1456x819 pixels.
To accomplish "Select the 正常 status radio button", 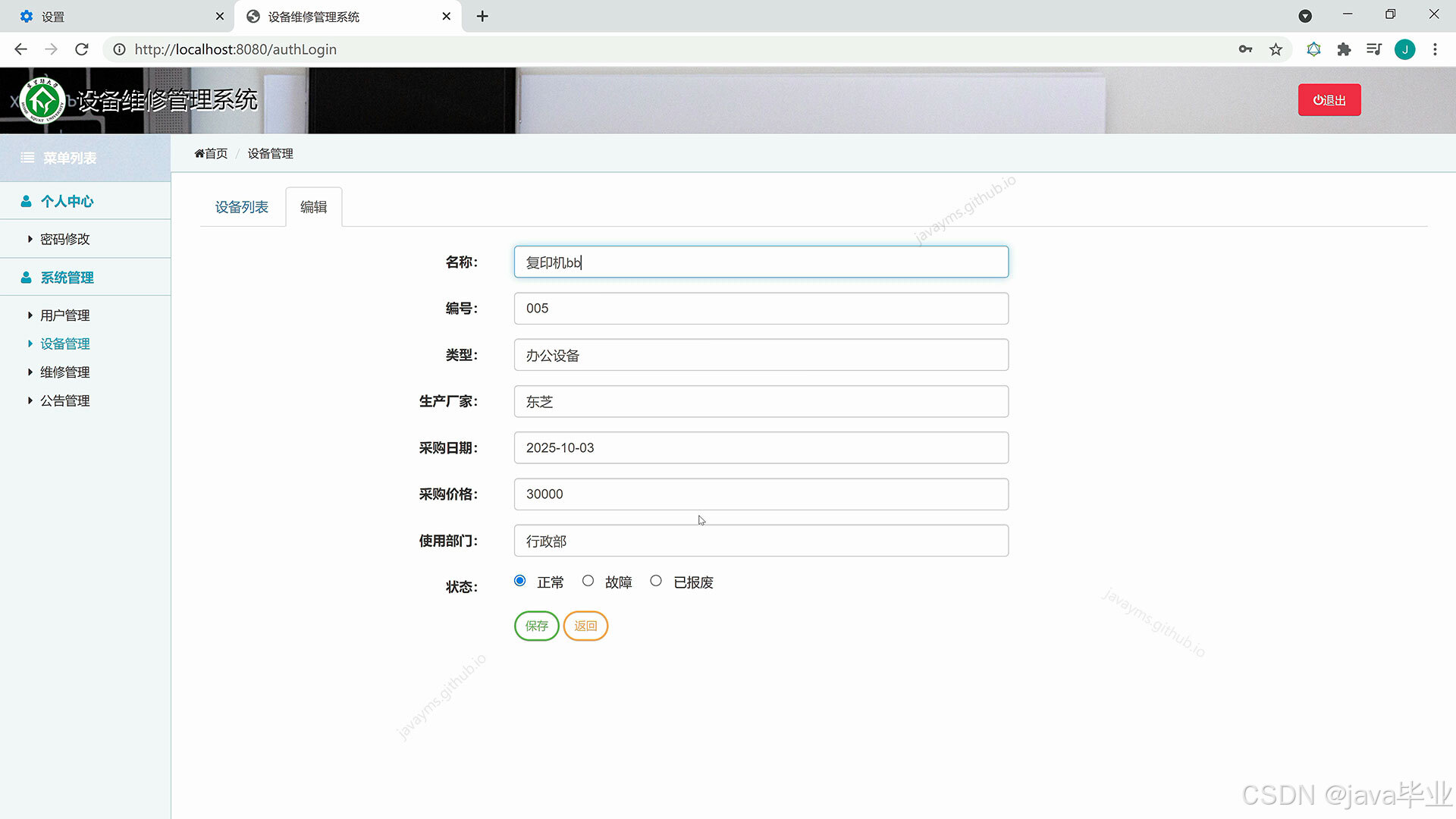I will pyautogui.click(x=519, y=581).
